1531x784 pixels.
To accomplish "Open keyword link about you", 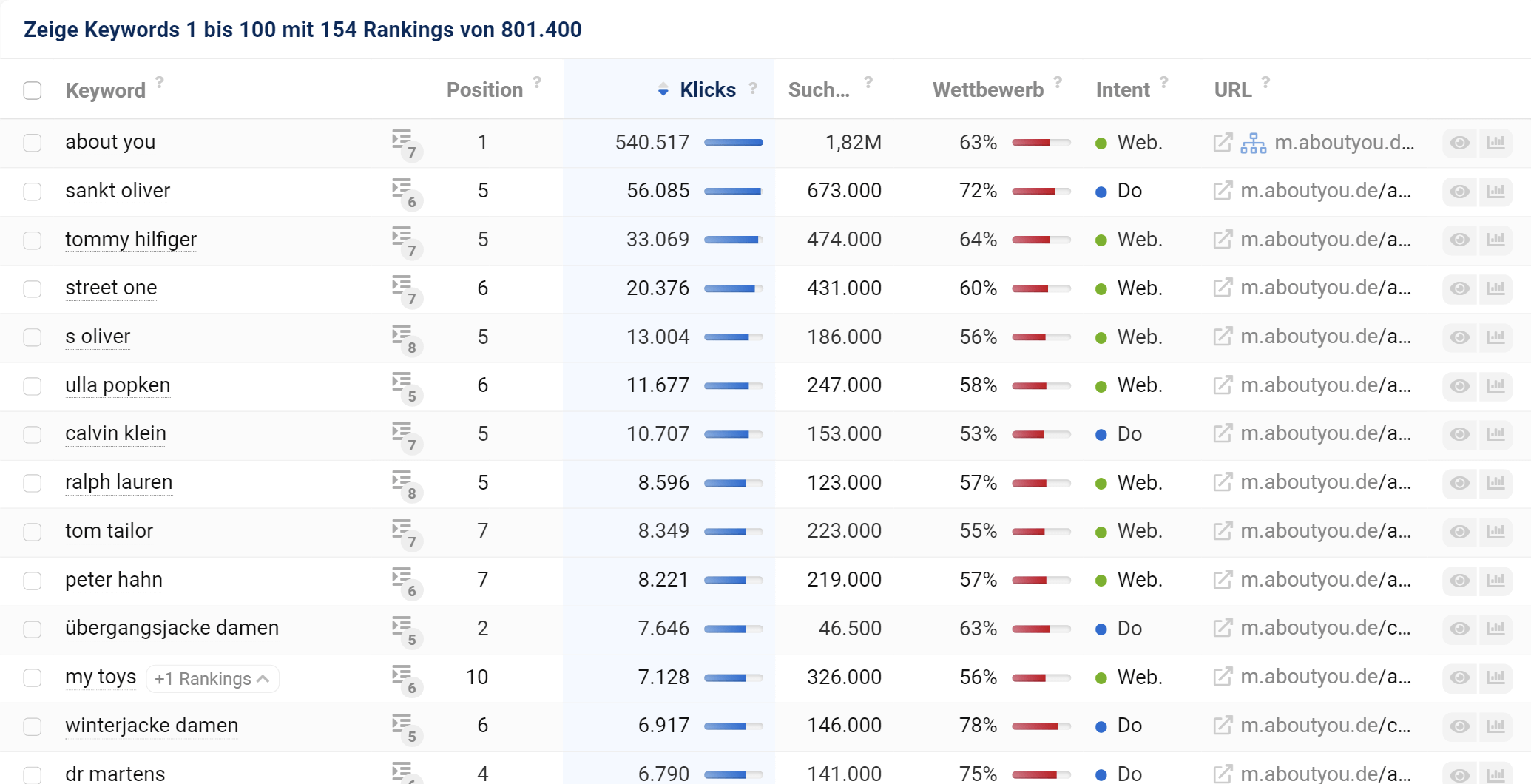I will (110, 141).
